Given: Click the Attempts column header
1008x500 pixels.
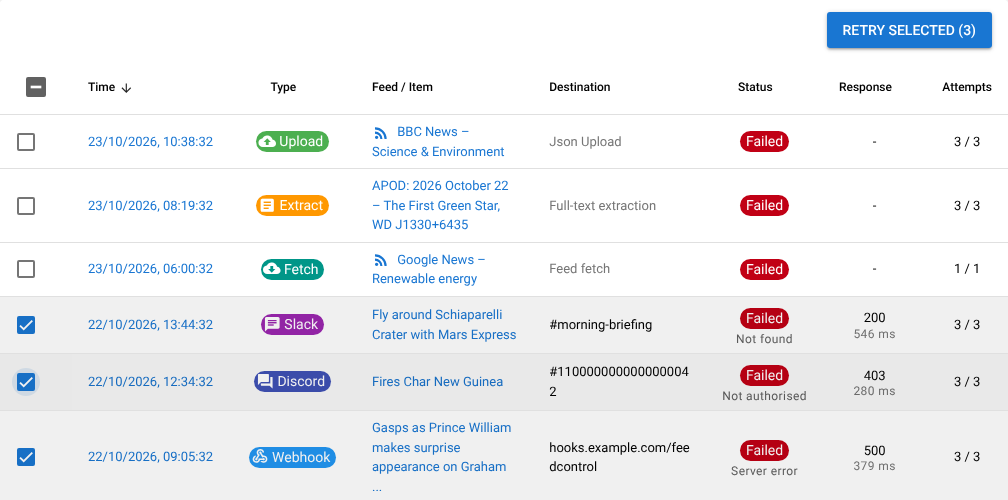Looking at the screenshot, I should click(x=967, y=87).
